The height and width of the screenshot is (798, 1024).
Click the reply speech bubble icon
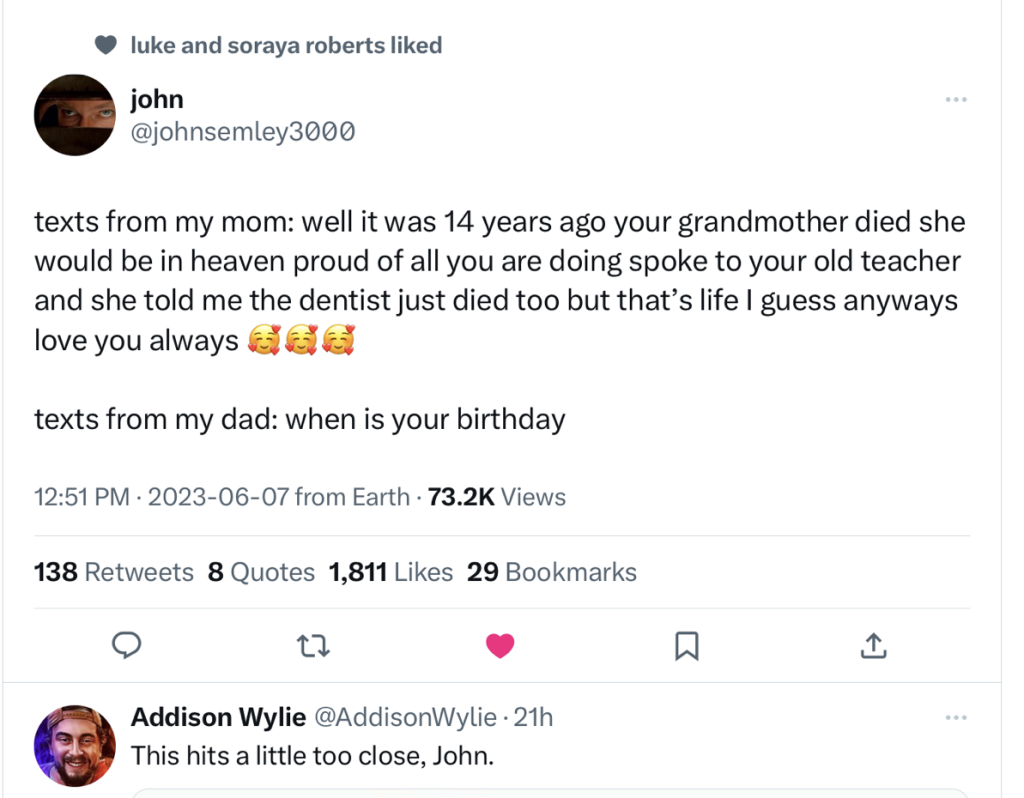[x=125, y=646]
